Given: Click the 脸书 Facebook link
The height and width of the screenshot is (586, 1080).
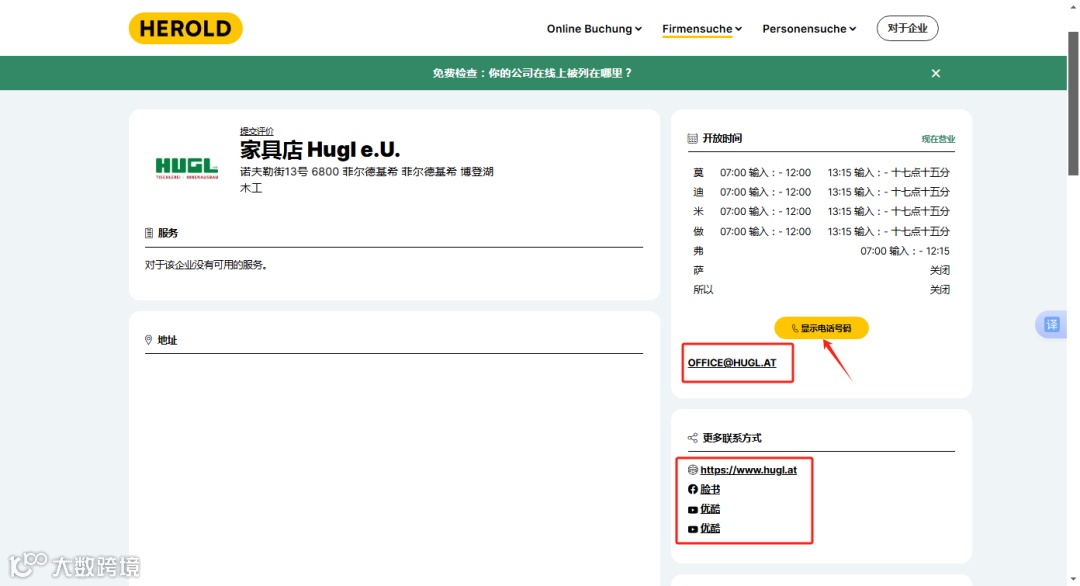Looking at the screenshot, I should click(710, 489).
